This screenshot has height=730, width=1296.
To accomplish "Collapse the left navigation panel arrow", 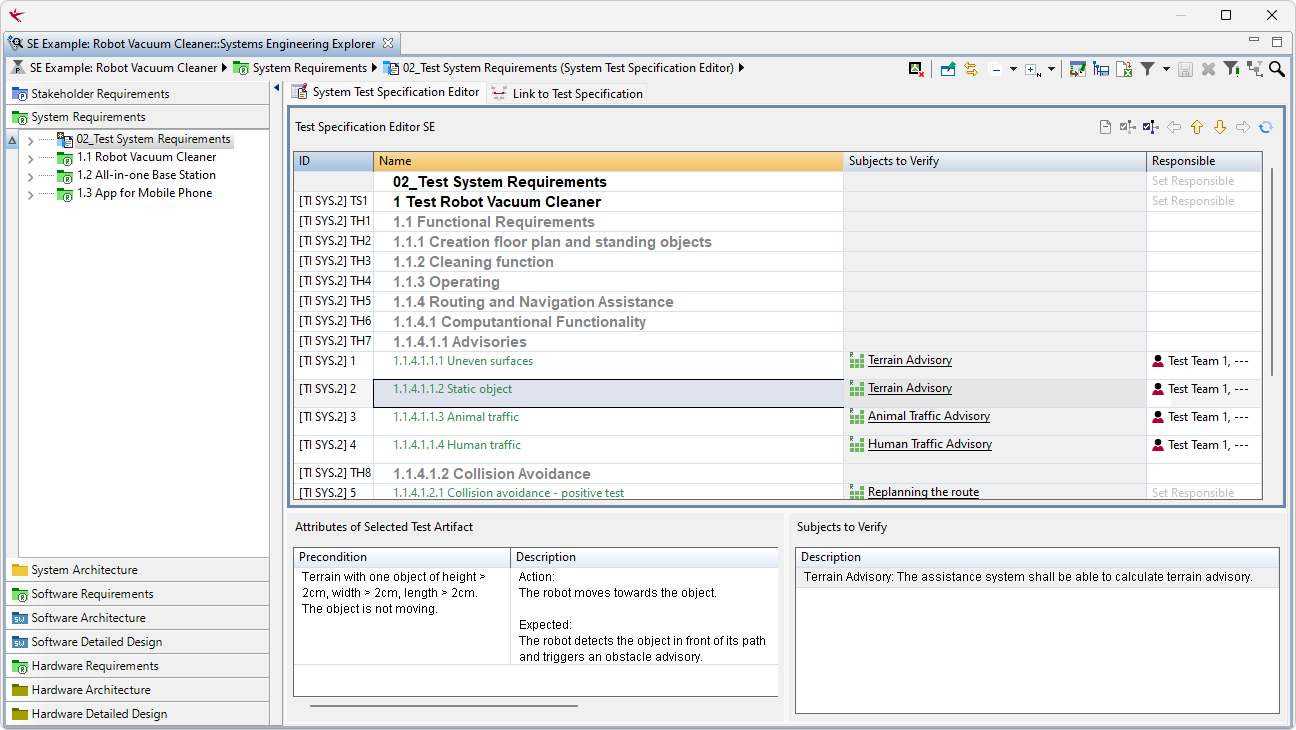I will (278, 88).
